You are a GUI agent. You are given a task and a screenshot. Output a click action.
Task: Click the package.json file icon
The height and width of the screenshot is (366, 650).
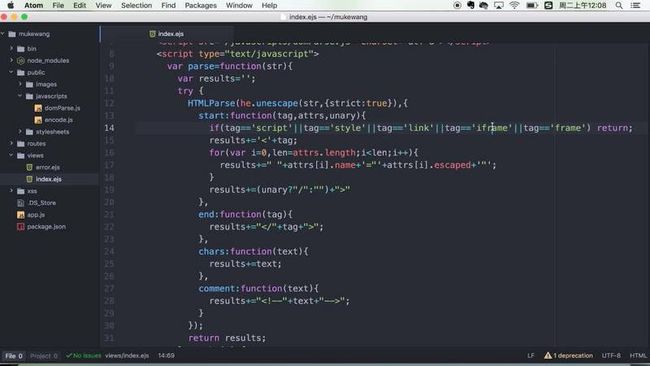pos(21,227)
